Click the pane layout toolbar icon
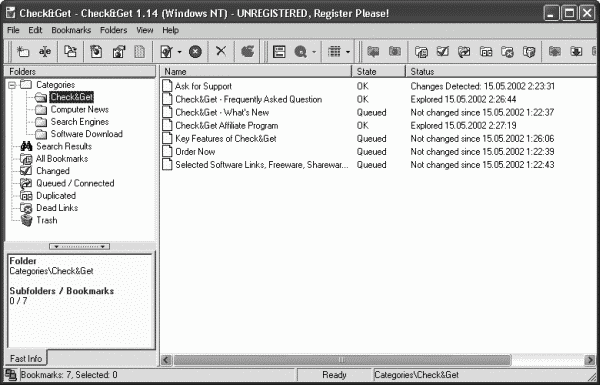 [279, 52]
